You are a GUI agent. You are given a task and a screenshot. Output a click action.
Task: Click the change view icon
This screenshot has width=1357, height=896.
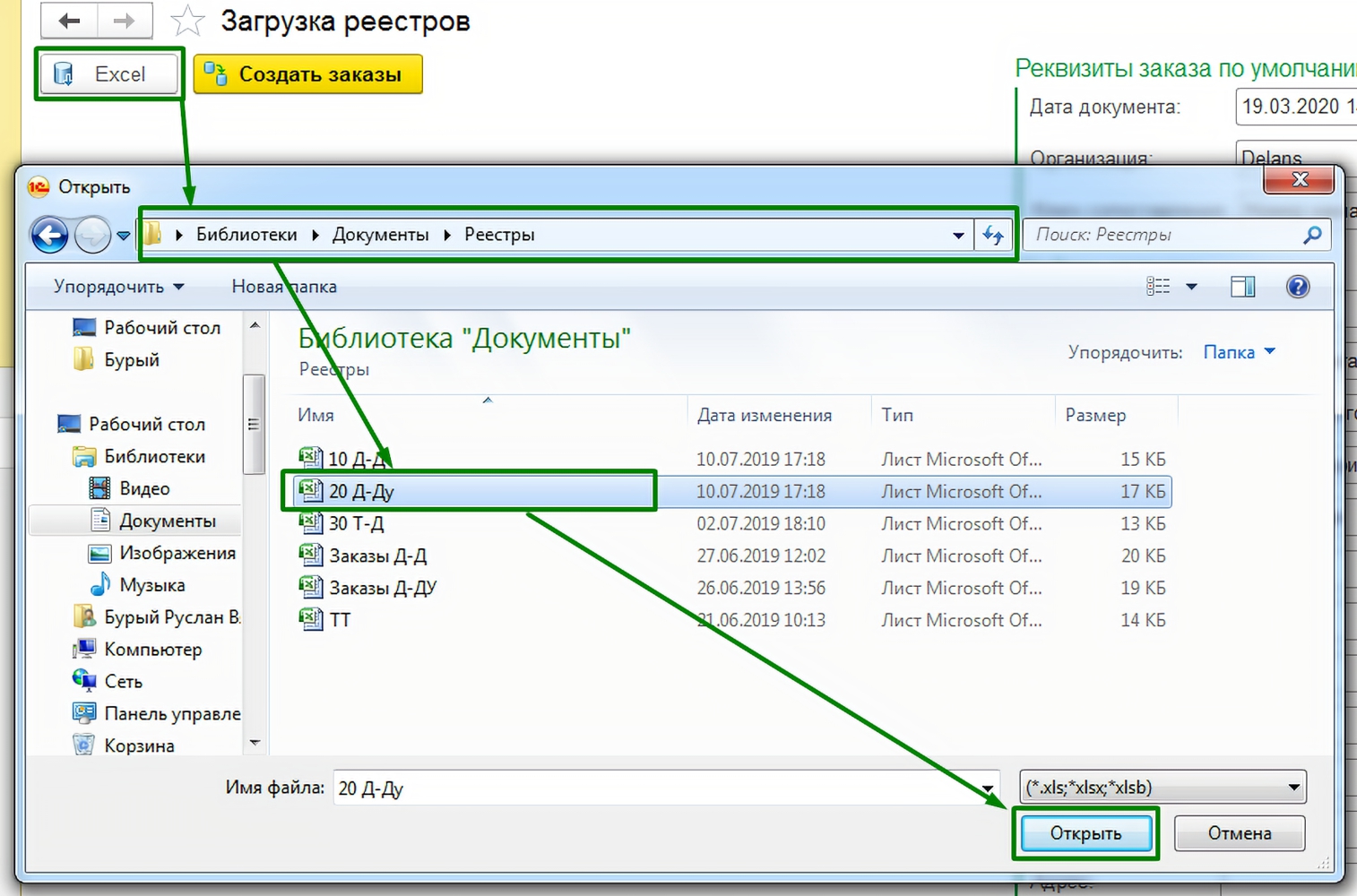click(1158, 287)
